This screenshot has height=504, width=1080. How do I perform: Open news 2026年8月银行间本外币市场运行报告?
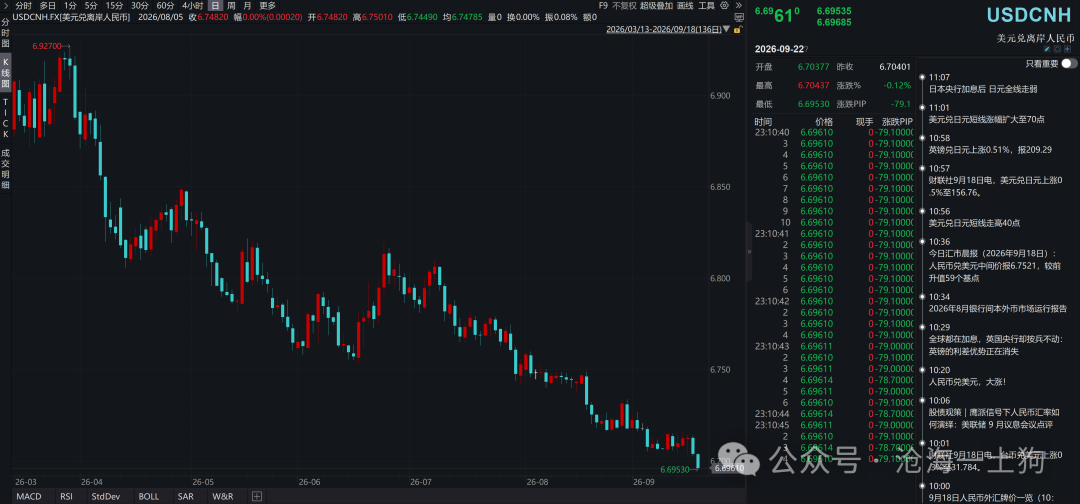pyautogui.click(x=998, y=308)
